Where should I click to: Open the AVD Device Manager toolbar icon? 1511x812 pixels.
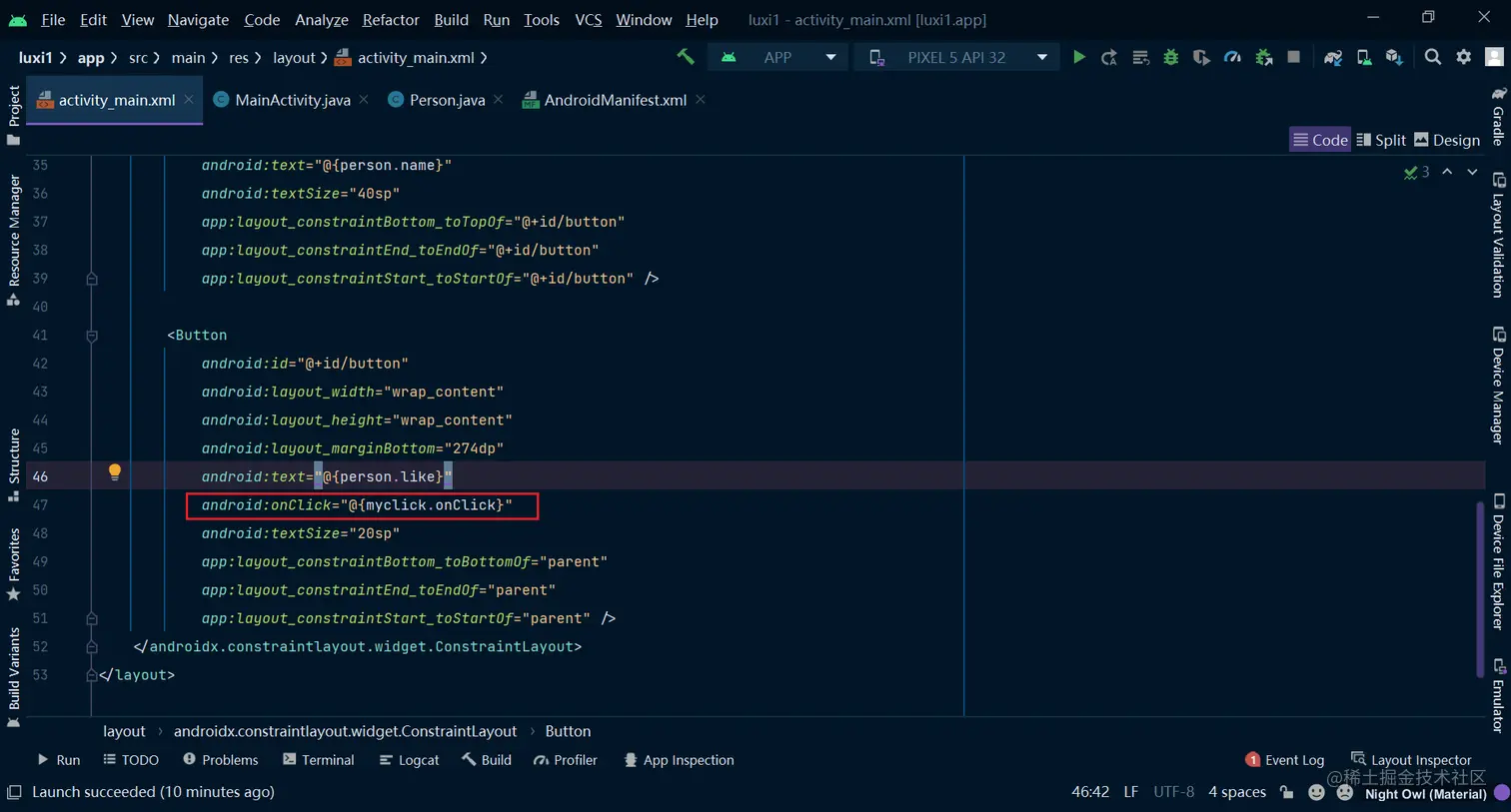coord(1364,58)
